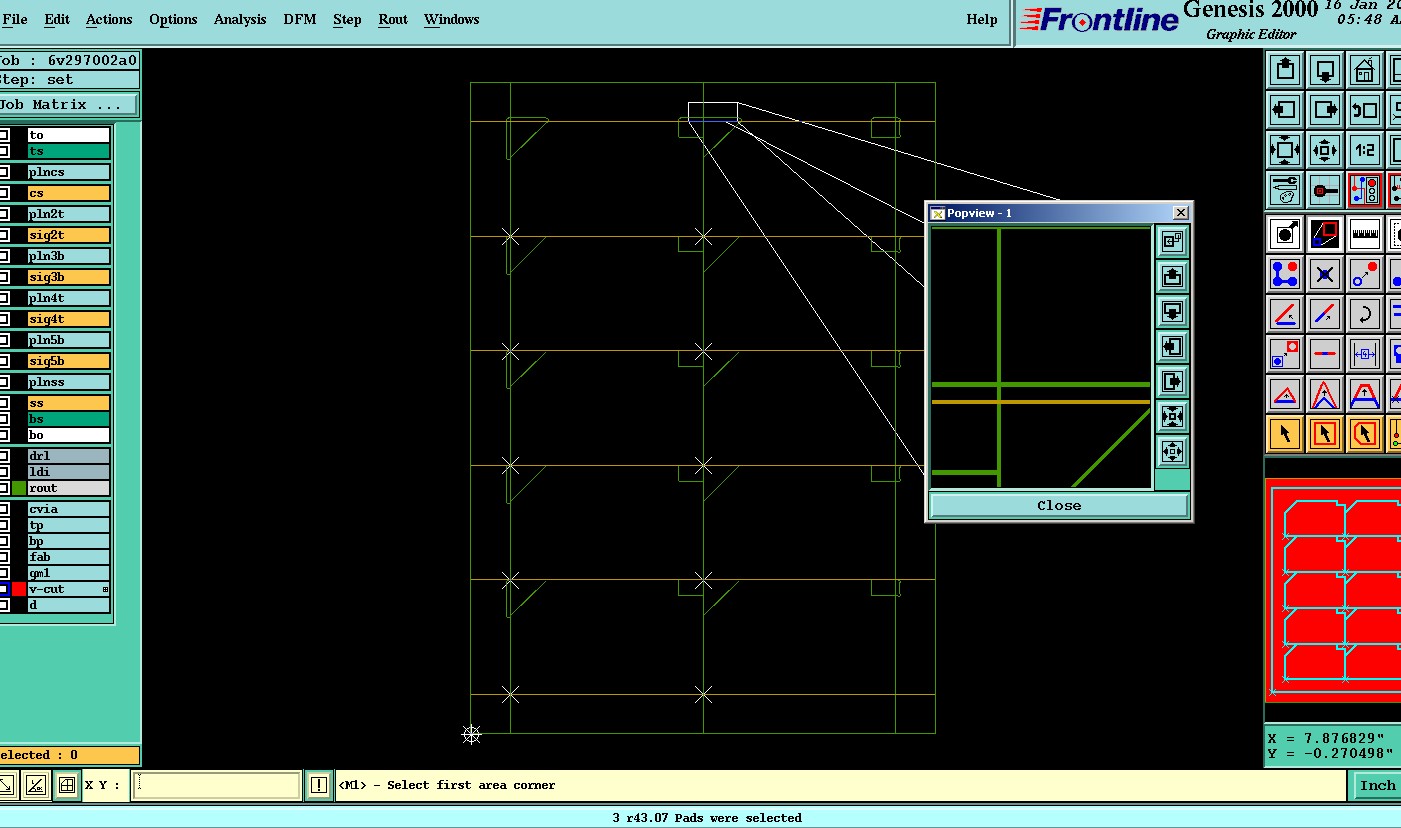This screenshot has height=828, width=1401.
Task: Click zoom in icon in Popview window
Action: 1172,416
